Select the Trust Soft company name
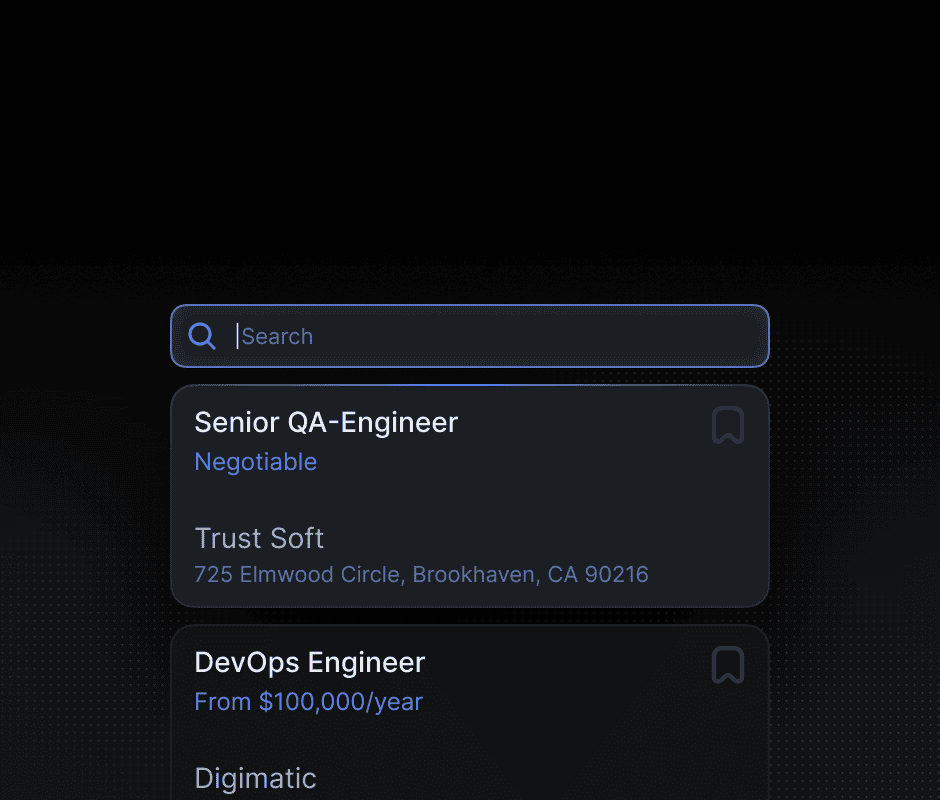The image size is (940, 800). click(259, 538)
